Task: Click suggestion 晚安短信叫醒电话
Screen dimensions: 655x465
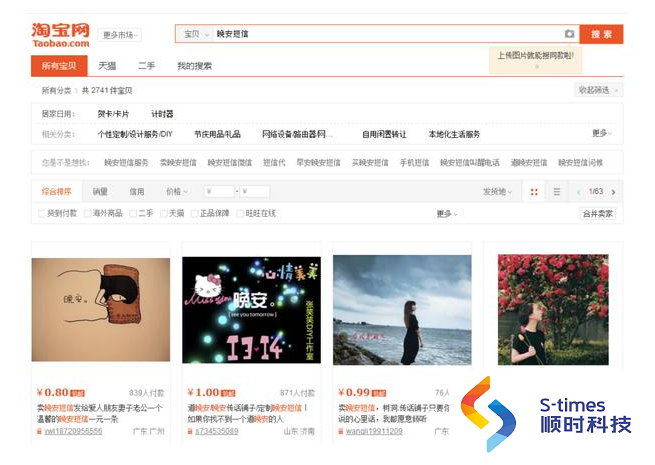Action: pyautogui.click(x=470, y=163)
